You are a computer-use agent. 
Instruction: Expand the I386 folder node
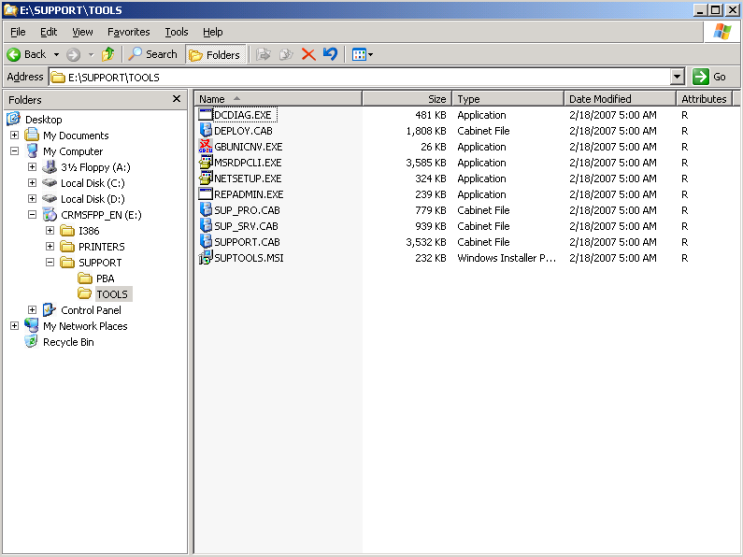coord(50,230)
